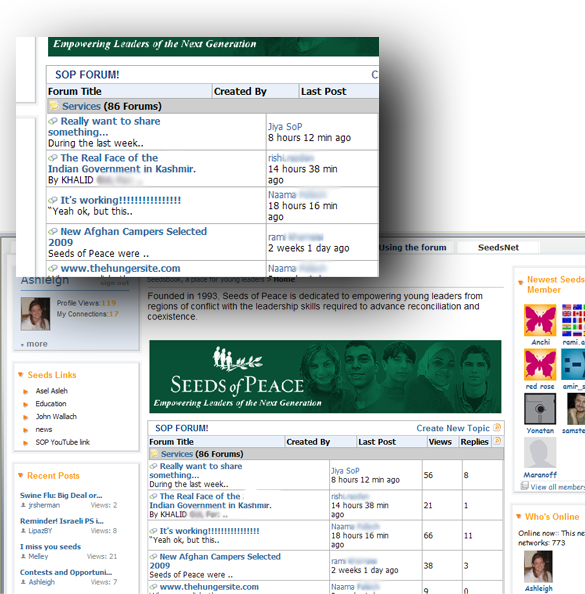Click Jiya SoP in the zoomed overlay
This screenshot has height=594, width=585.
[285, 127]
